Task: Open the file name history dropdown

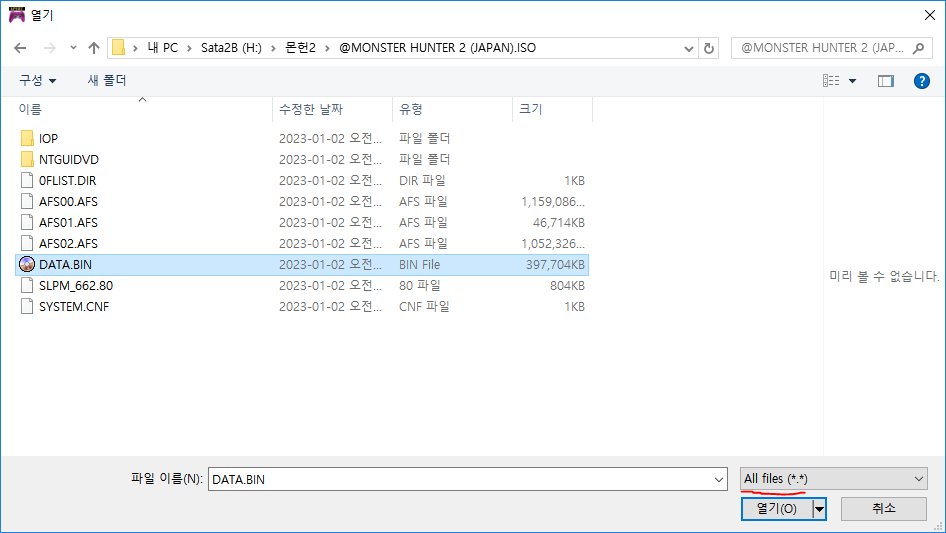Action: click(719, 479)
